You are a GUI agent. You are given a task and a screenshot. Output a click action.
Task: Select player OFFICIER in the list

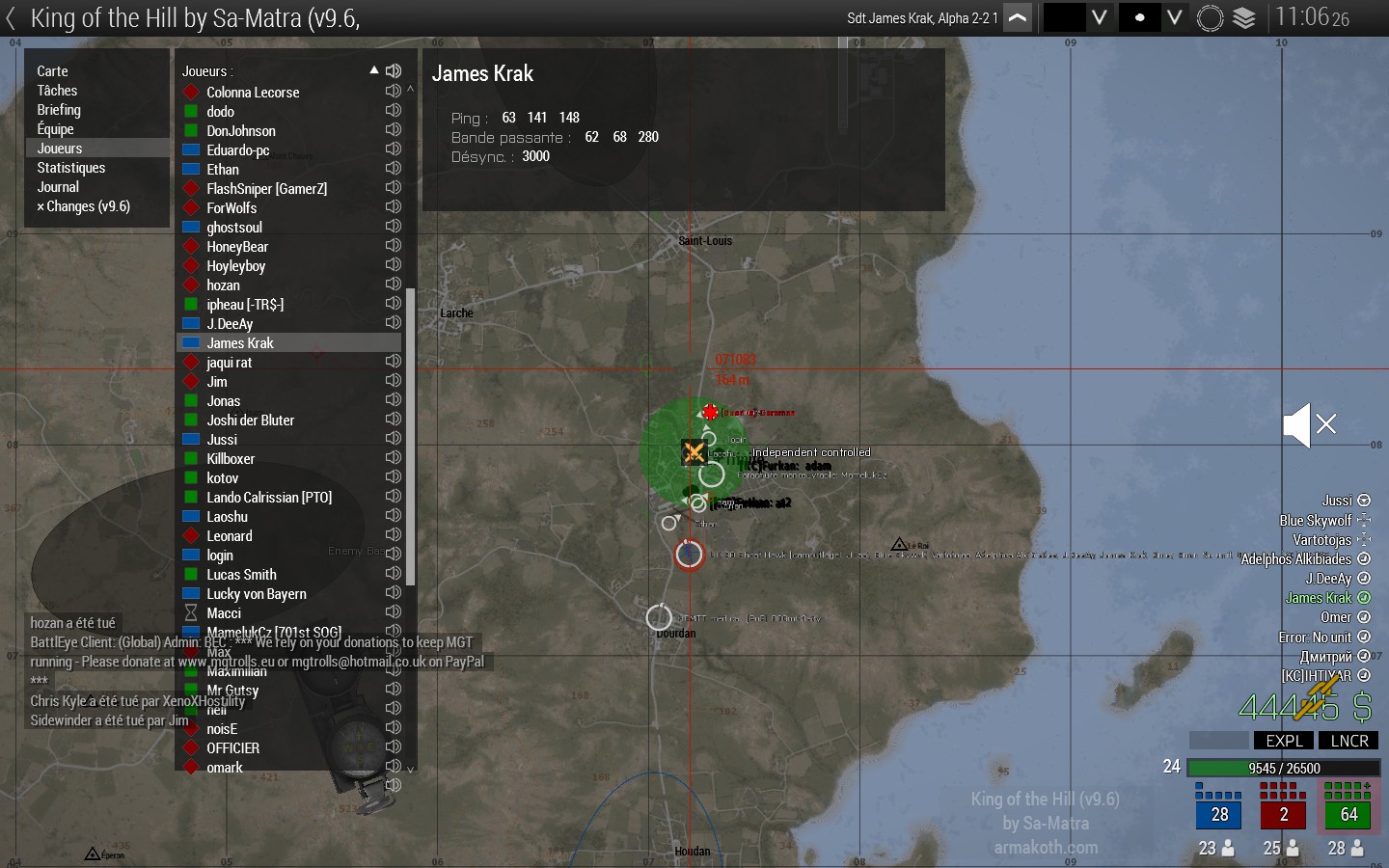point(289,747)
